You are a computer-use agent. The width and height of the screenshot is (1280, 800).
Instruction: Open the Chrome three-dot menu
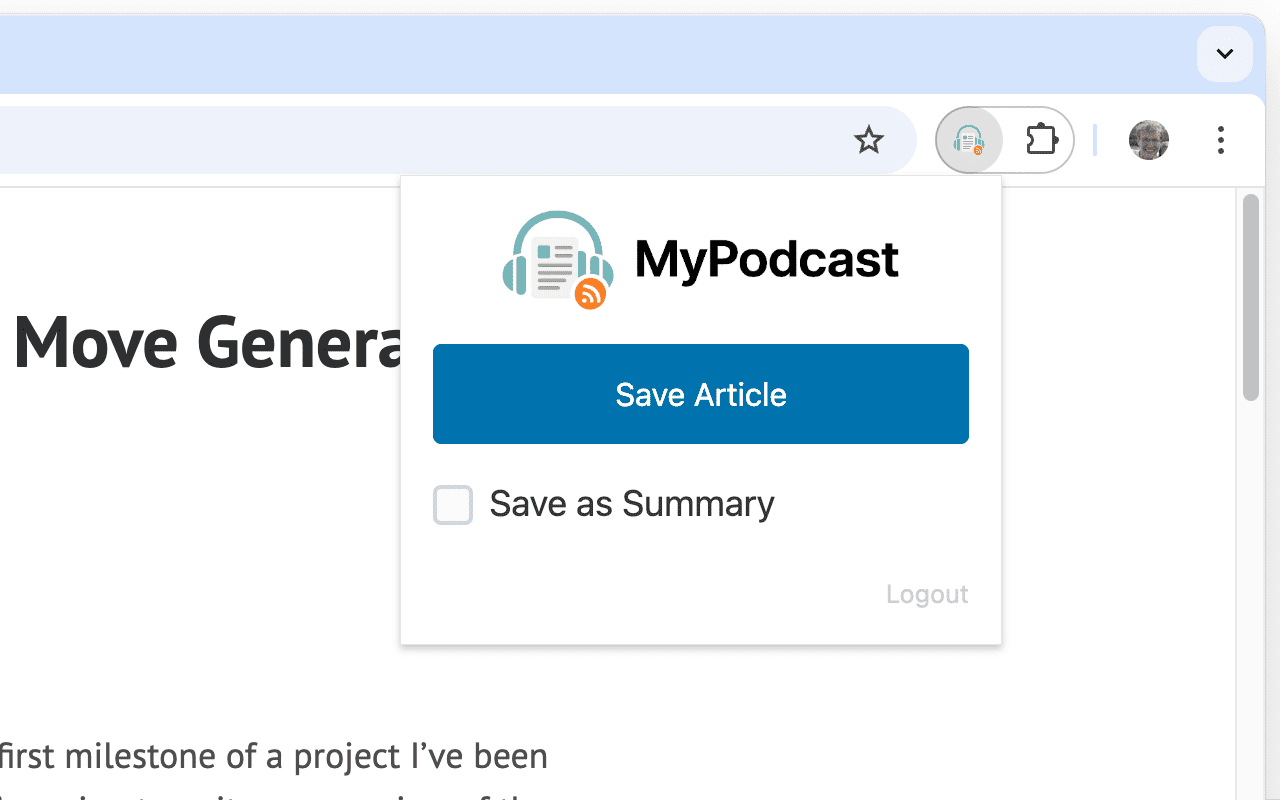pyautogui.click(x=1220, y=140)
